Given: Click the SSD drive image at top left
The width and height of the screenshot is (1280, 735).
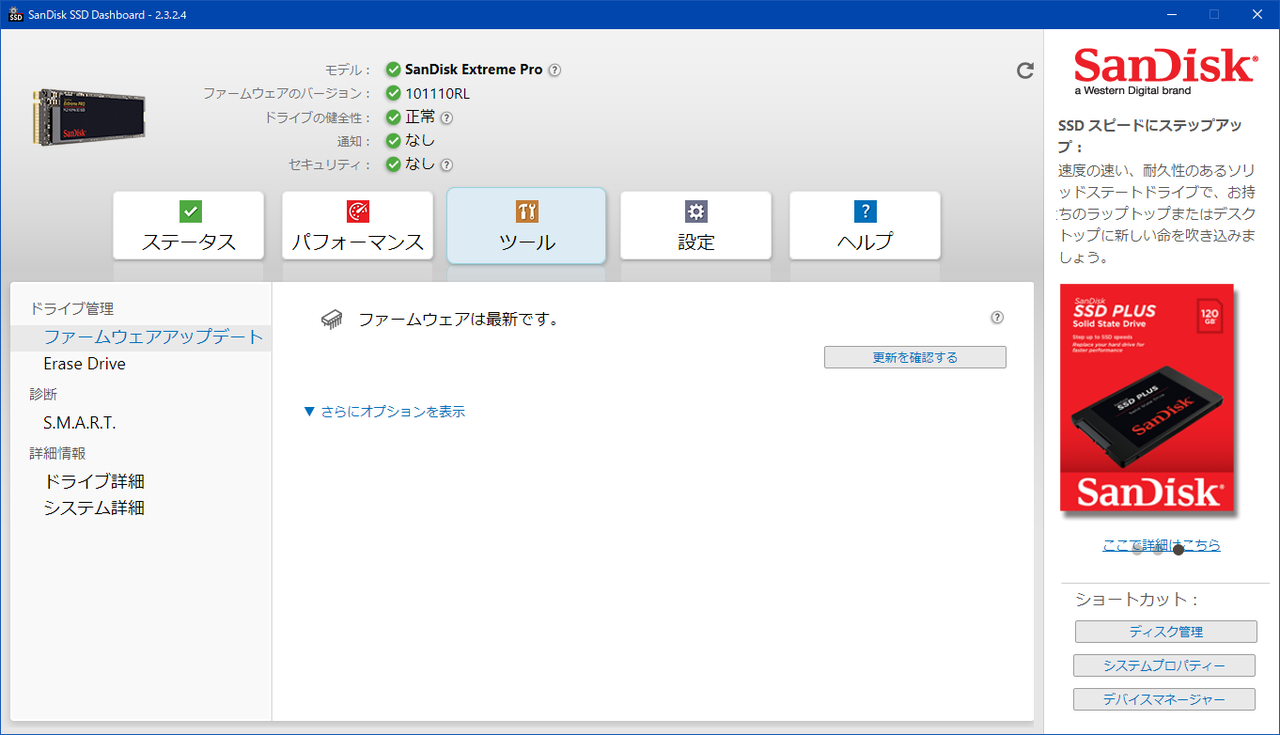Looking at the screenshot, I should [x=89, y=116].
